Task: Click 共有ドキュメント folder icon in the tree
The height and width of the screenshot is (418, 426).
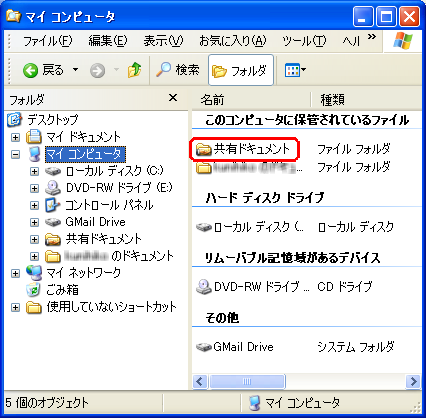Action: pyautogui.click(x=53, y=239)
